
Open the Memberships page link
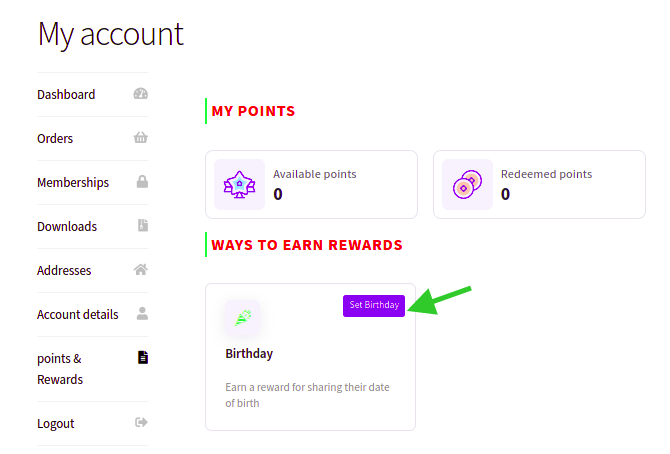tap(73, 183)
